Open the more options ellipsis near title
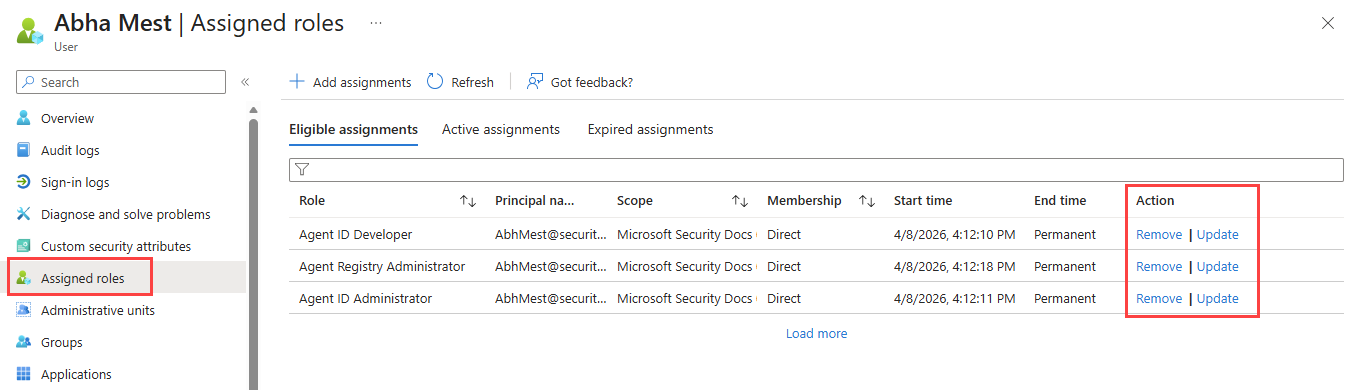Viewport: 1364px width, 390px height. 376,23
